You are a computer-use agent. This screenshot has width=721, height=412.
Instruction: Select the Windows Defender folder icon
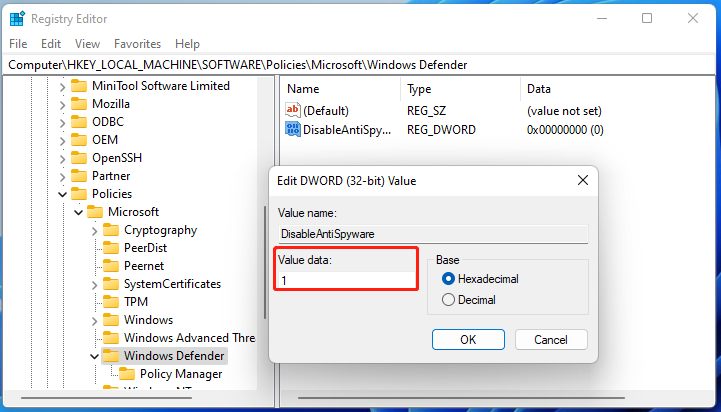pyautogui.click(x=111, y=356)
